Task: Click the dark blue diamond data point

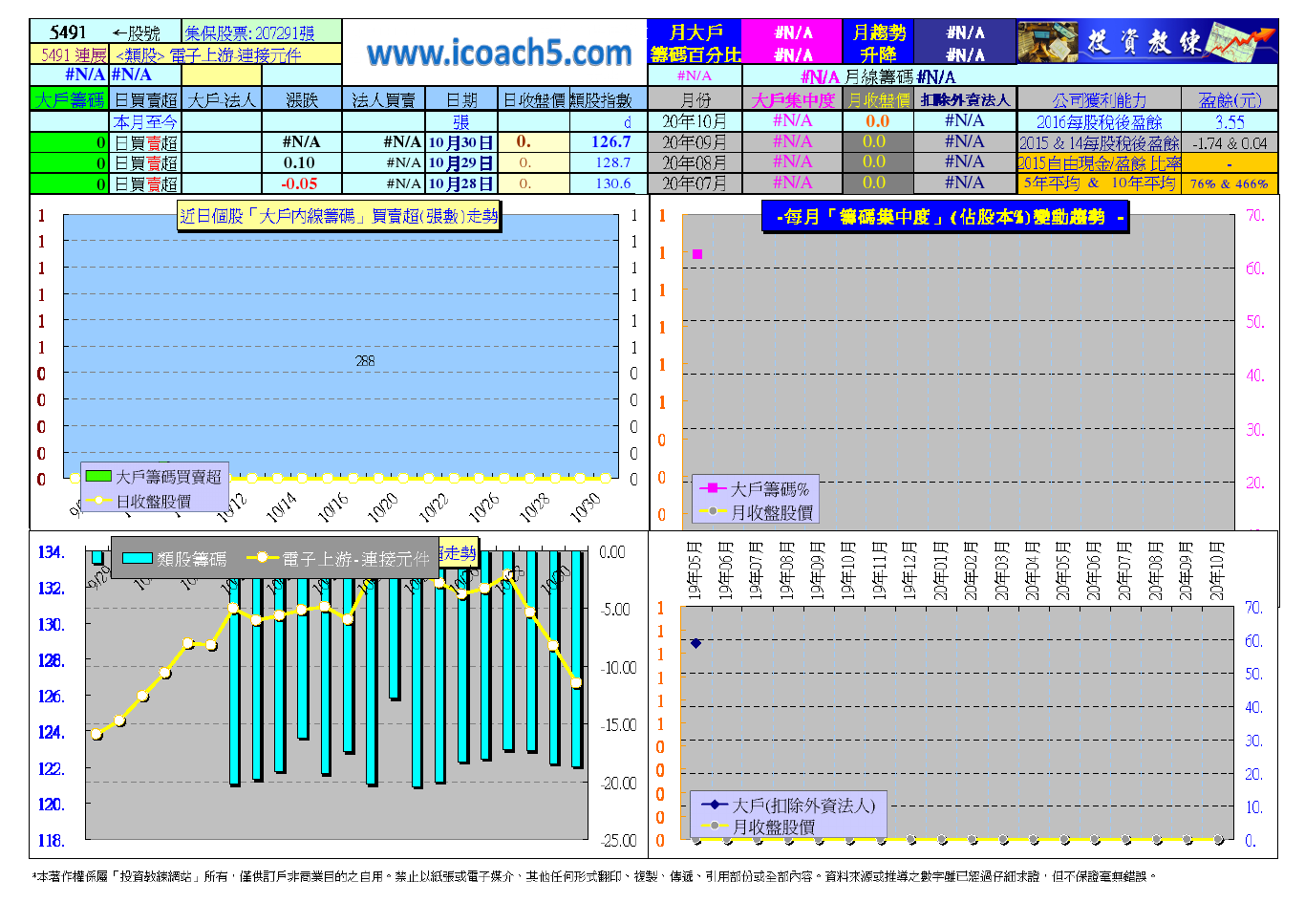Action: (x=695, y=643)
